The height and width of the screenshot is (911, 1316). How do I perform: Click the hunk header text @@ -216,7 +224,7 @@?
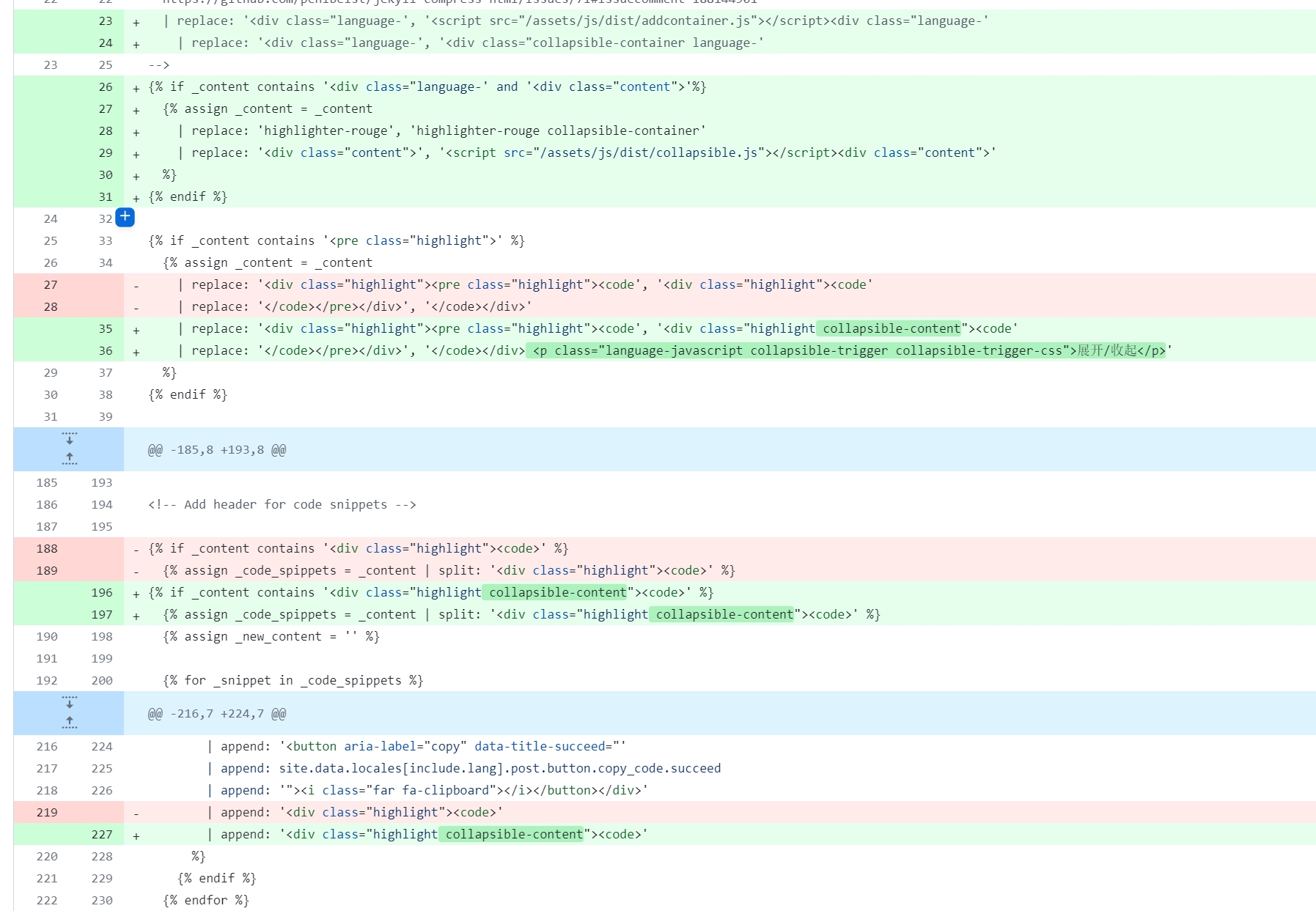click(217, 714)
